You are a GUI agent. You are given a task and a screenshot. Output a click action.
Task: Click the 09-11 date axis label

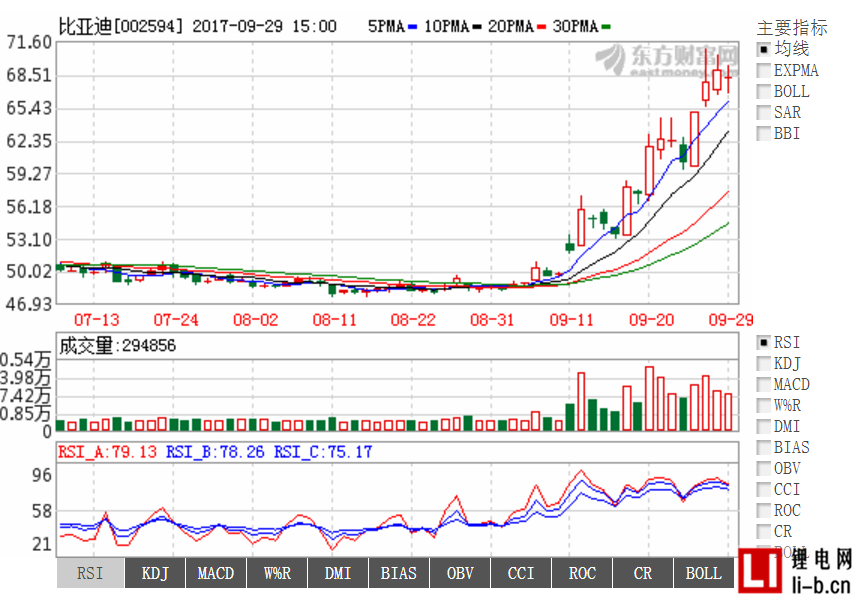coord(571,320)
